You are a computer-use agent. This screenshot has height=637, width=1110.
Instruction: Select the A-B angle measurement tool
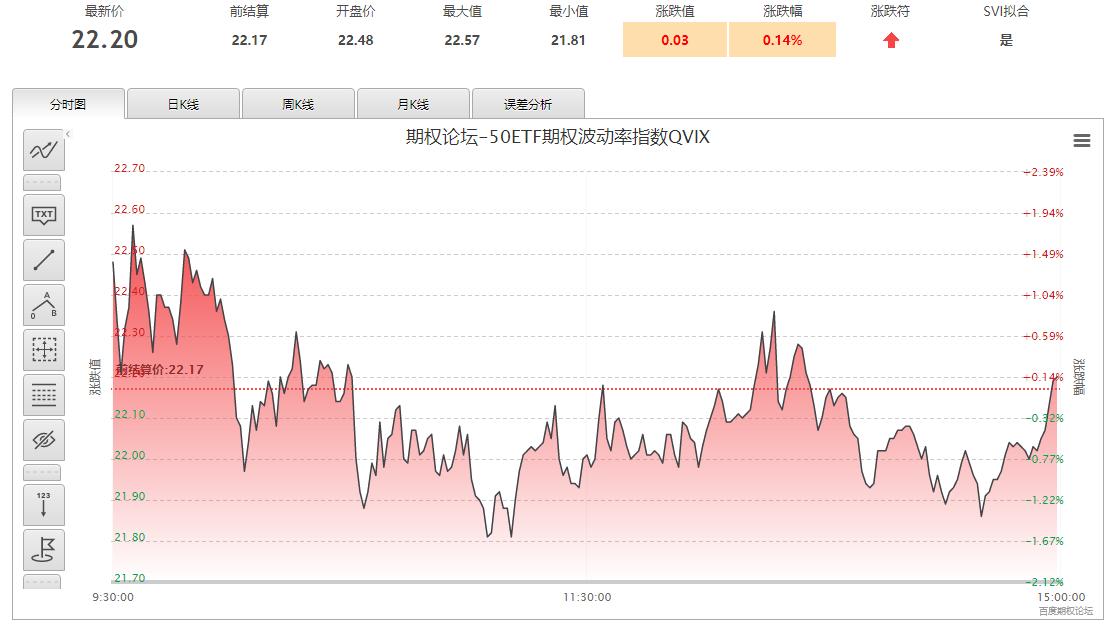[44, 303]
